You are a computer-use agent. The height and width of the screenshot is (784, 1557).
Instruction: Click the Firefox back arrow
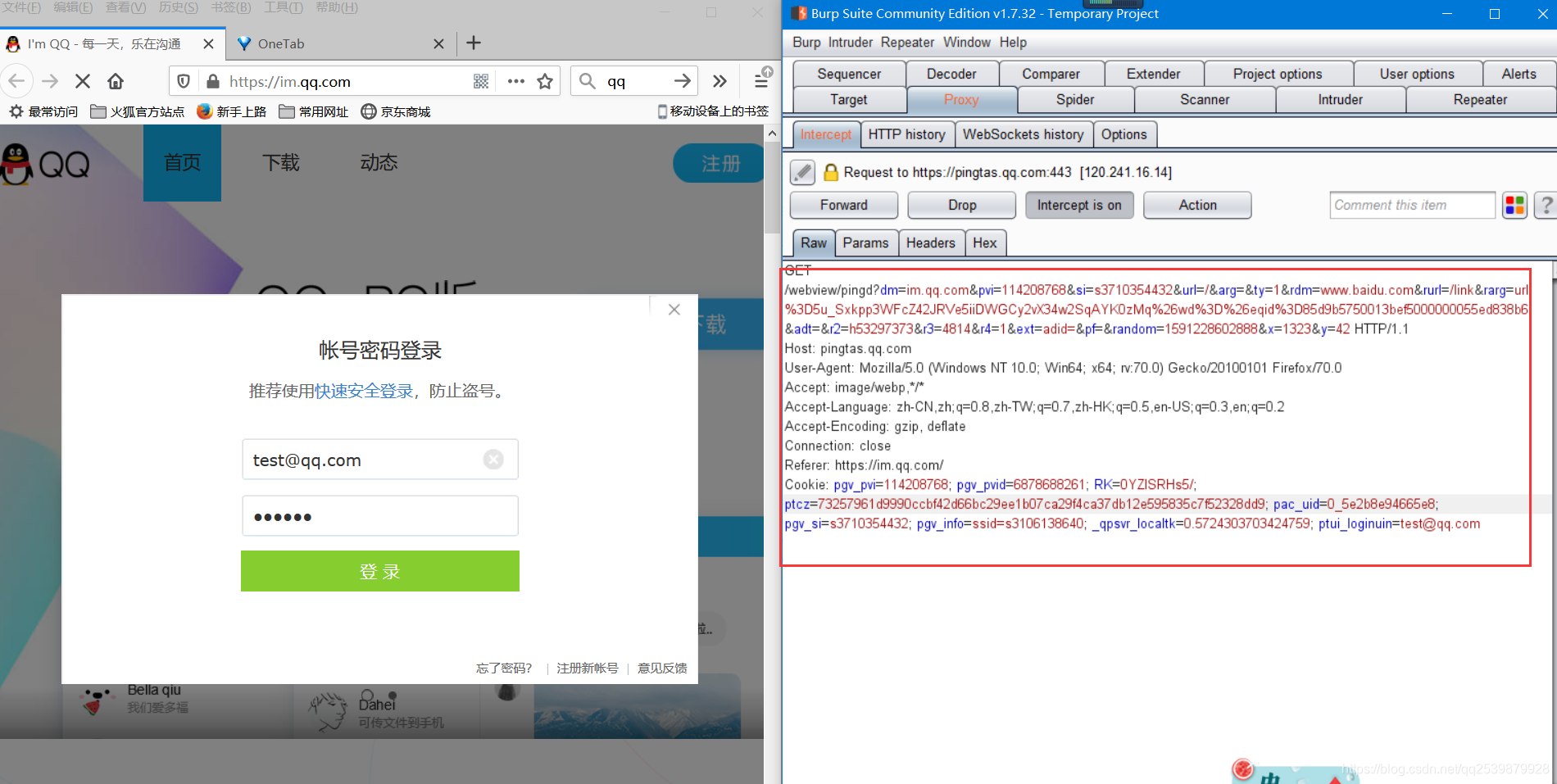coord(16,81)
